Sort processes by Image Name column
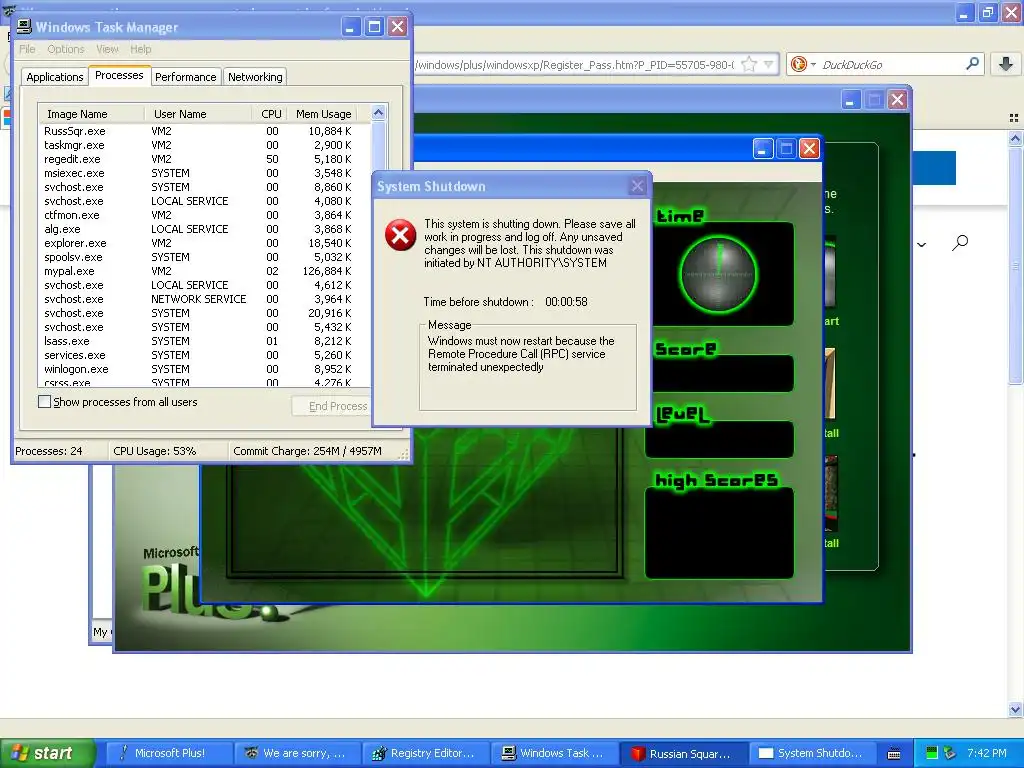The height and width of the screenshot is (768, 1024). pos(91,114)
